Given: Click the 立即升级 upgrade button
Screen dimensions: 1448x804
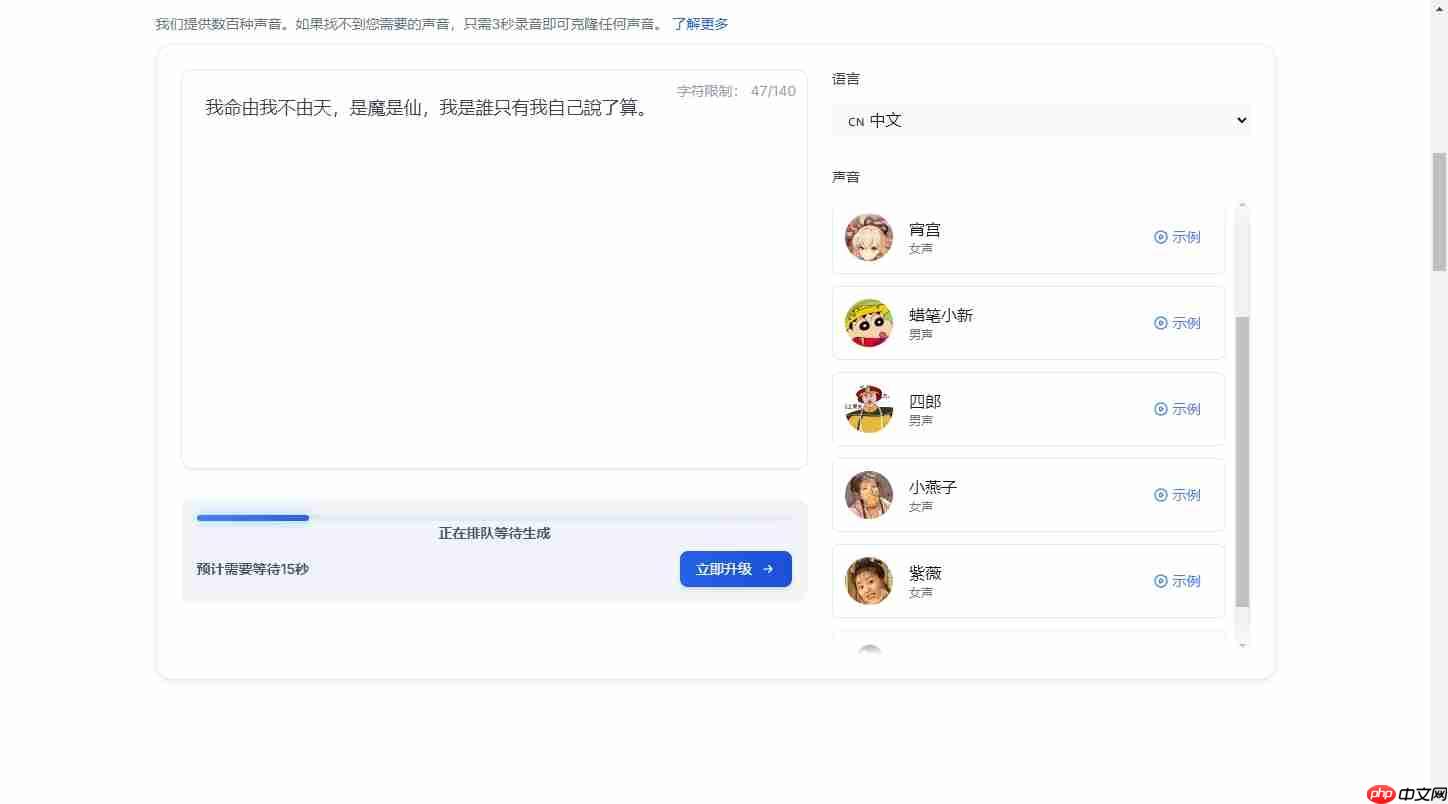Looking at the screenshot, I should tap(735, 568).
